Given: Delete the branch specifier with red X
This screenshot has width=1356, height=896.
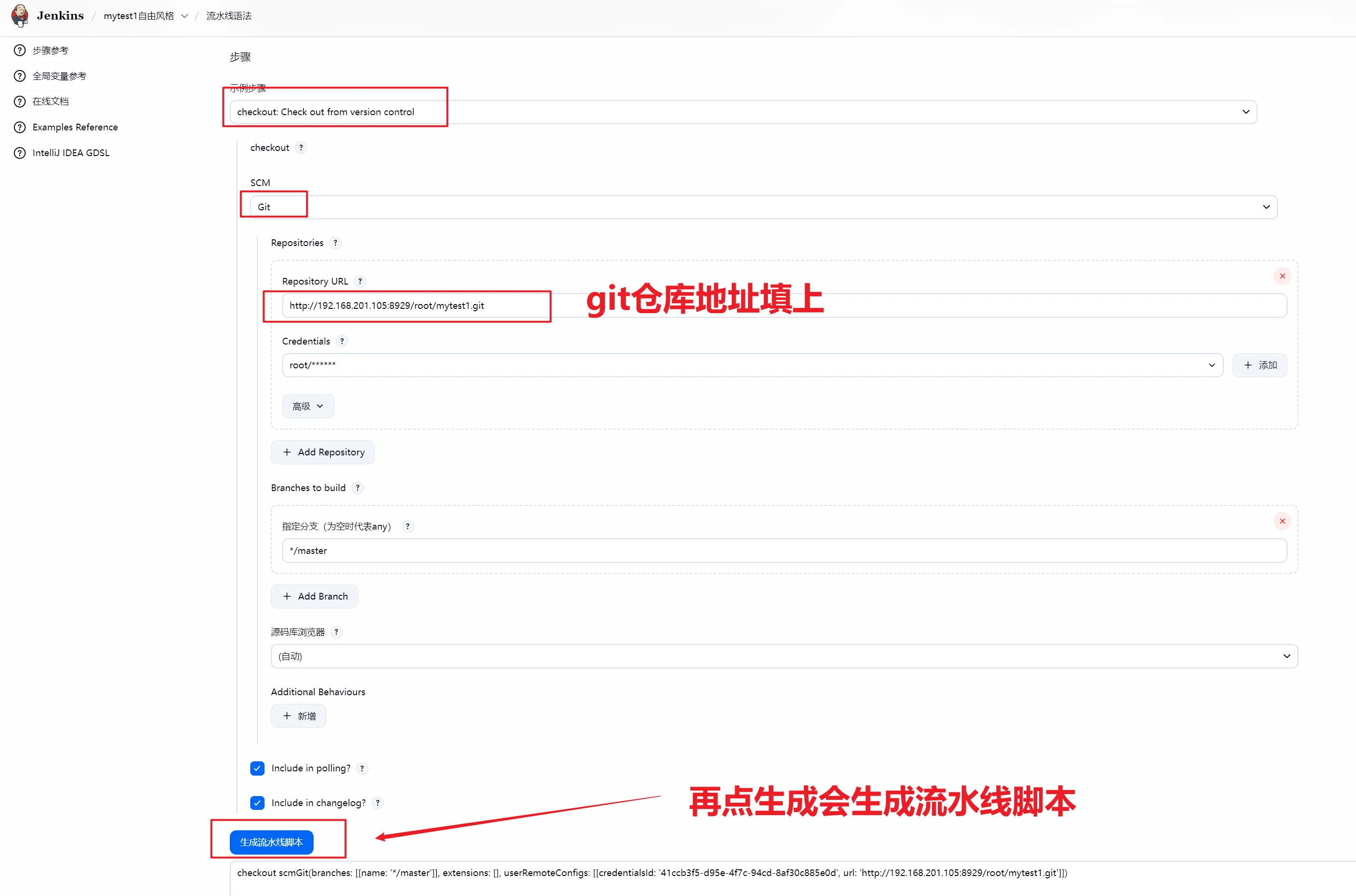Looking at the screenshot, I should [1282, 521].
